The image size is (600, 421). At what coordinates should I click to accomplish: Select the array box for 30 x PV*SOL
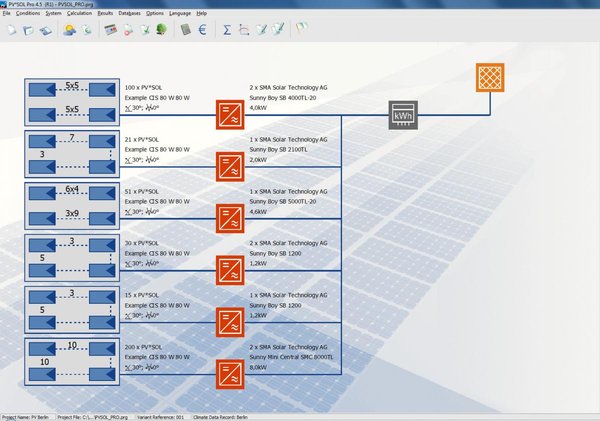pos(72,258)
